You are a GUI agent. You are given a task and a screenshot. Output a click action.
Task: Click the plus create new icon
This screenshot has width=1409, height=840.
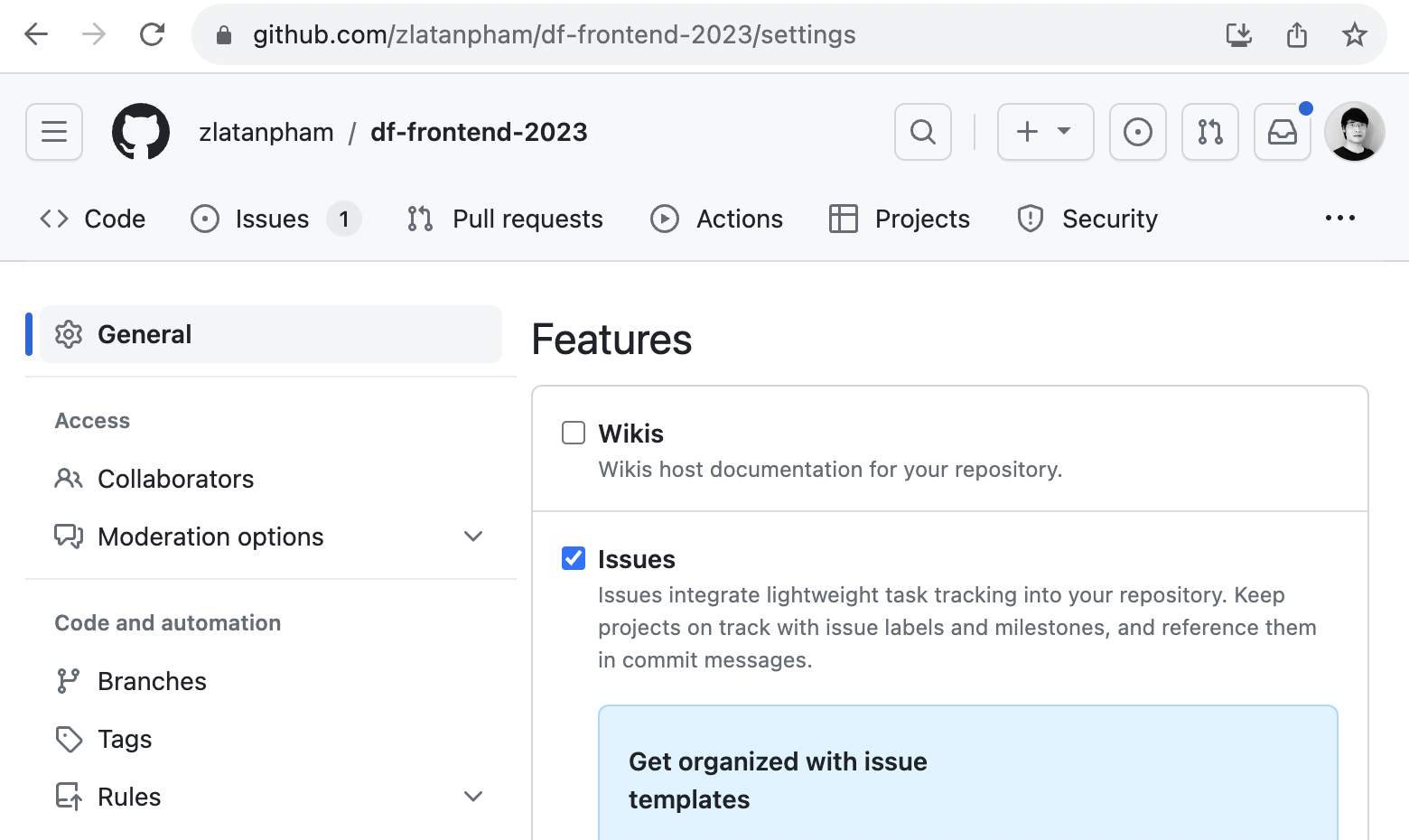1027,132
